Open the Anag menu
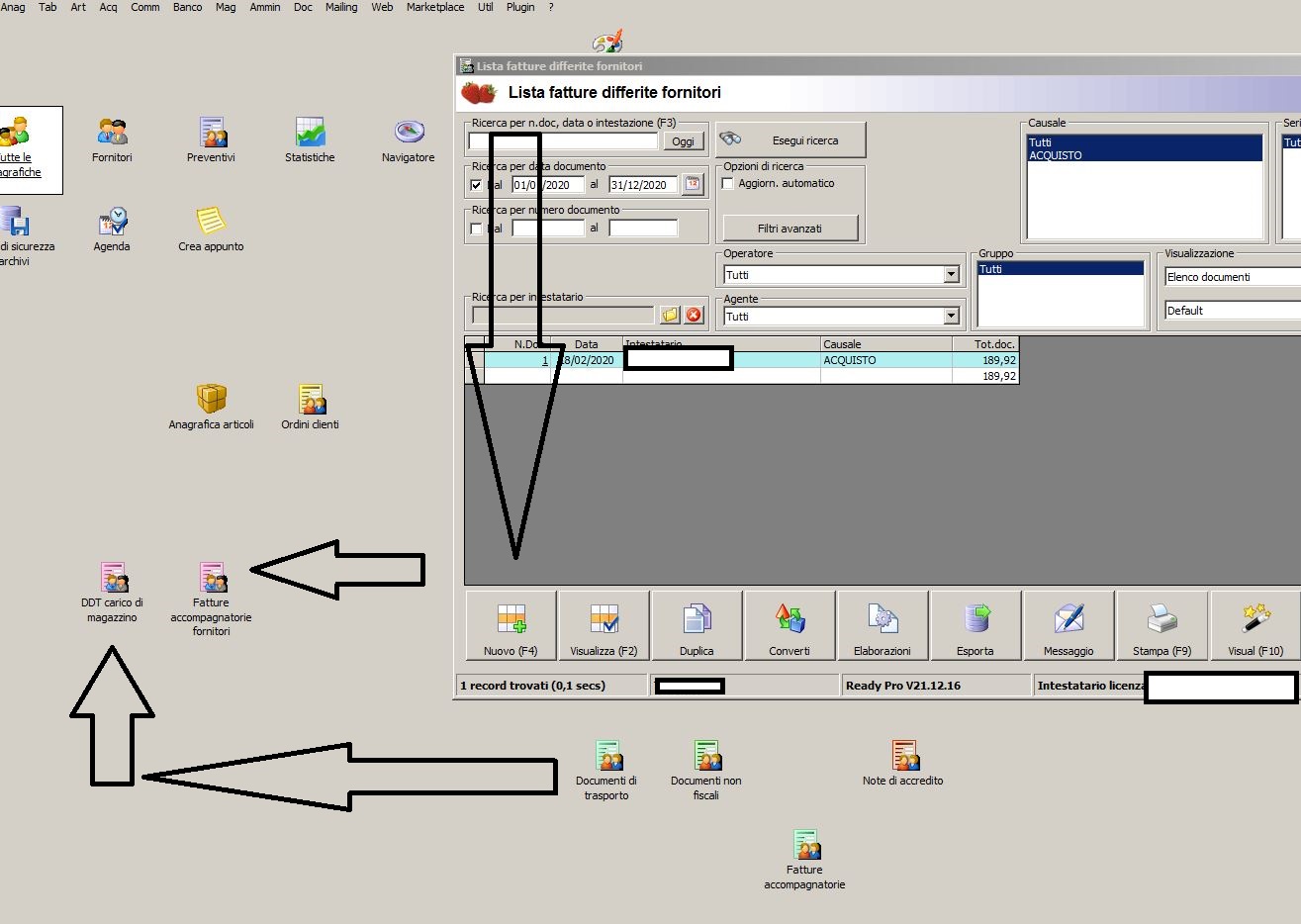This screenshot has width=1301, height=924. click(13, 7)
